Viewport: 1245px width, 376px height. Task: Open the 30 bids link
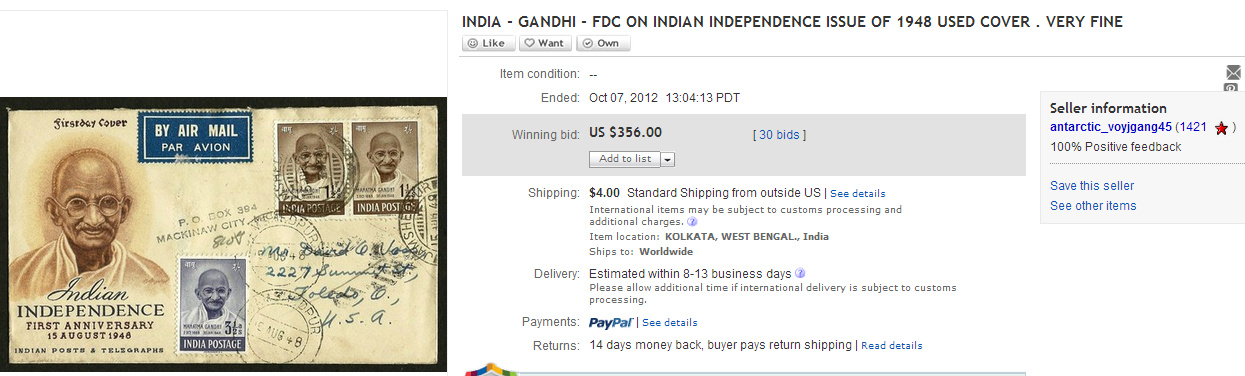pos(779,134)
